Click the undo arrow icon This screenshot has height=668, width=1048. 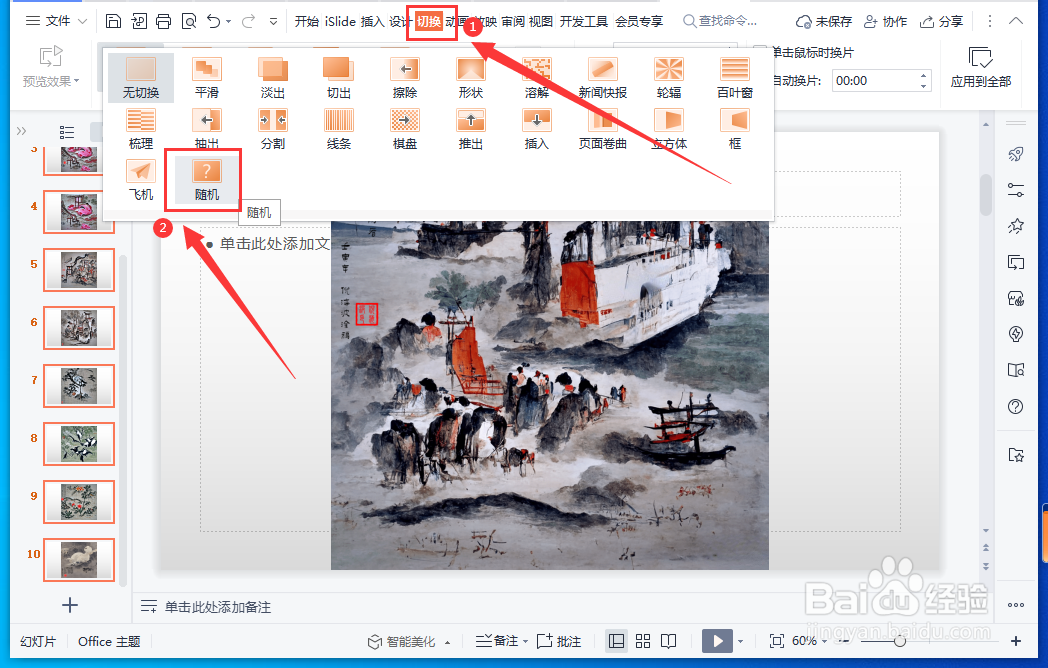pos(213,21)
